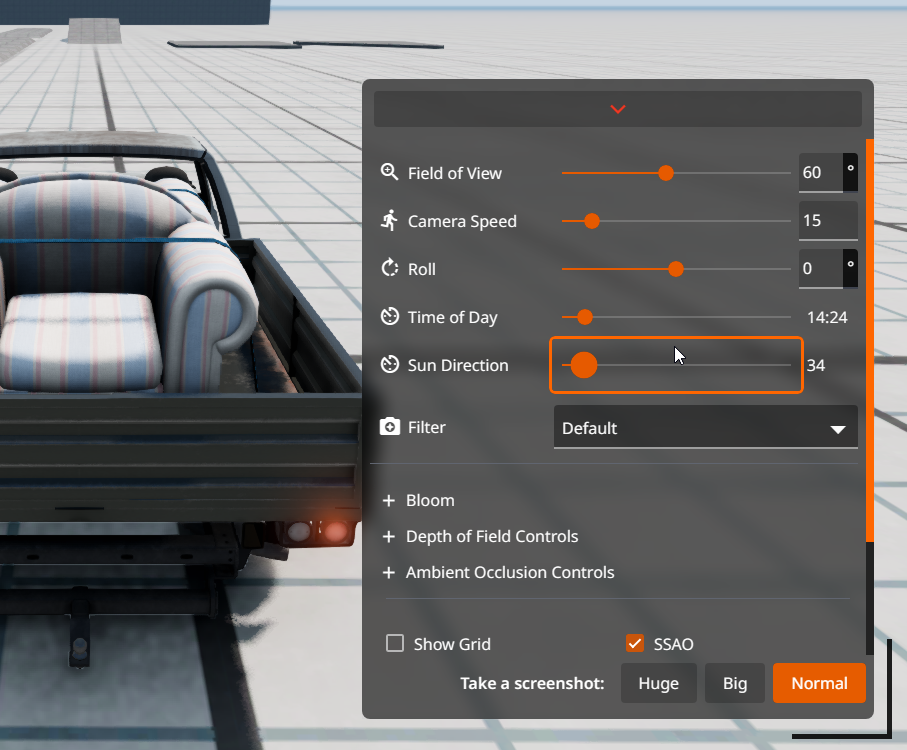
Task: Edit the Field of View value 60
Action: tap(820, 172)
